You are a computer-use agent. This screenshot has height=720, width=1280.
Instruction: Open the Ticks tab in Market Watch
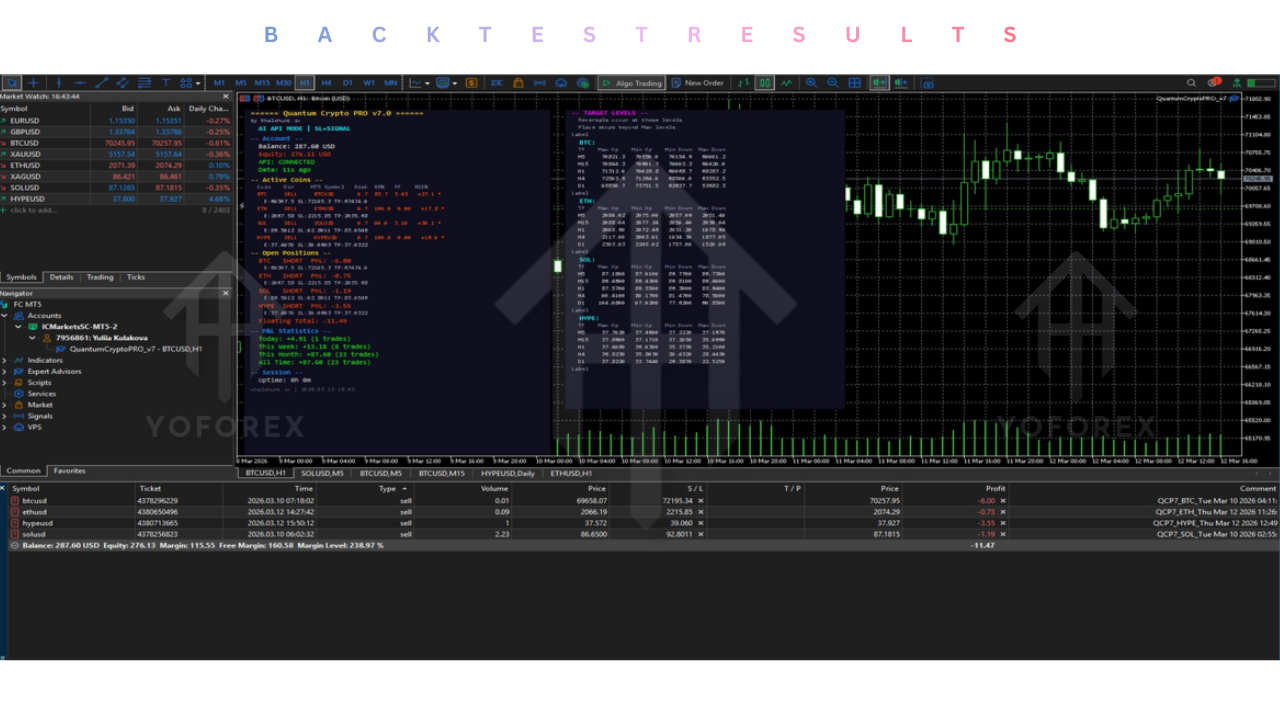coord(135,277)
